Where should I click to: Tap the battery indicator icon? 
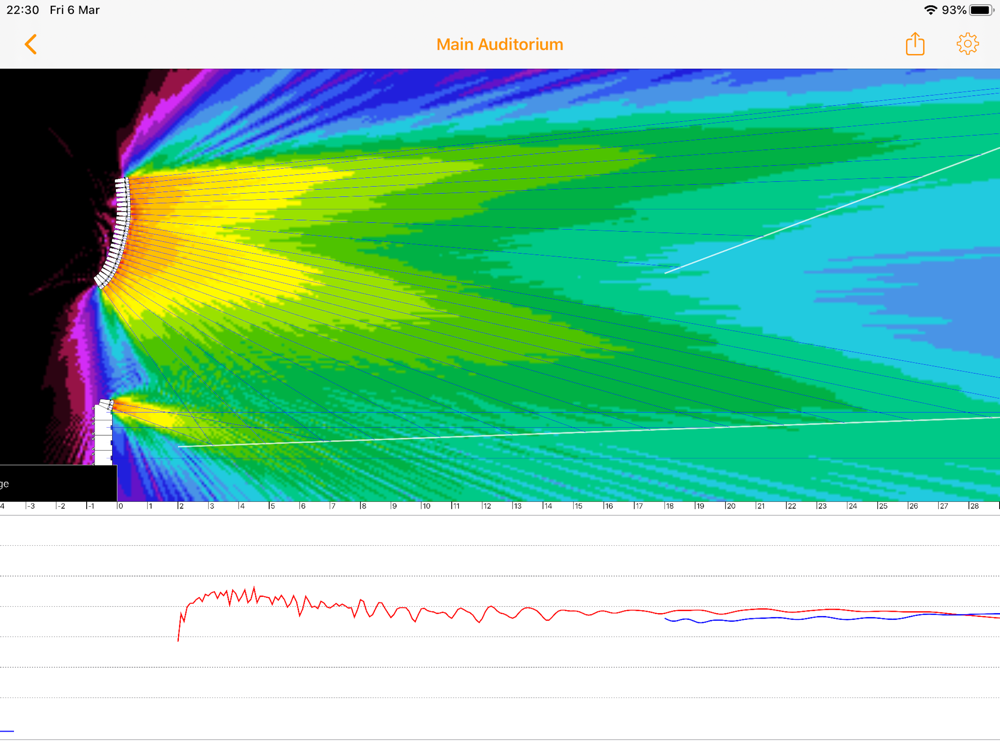pyautogui.click(x=982, y=10)
